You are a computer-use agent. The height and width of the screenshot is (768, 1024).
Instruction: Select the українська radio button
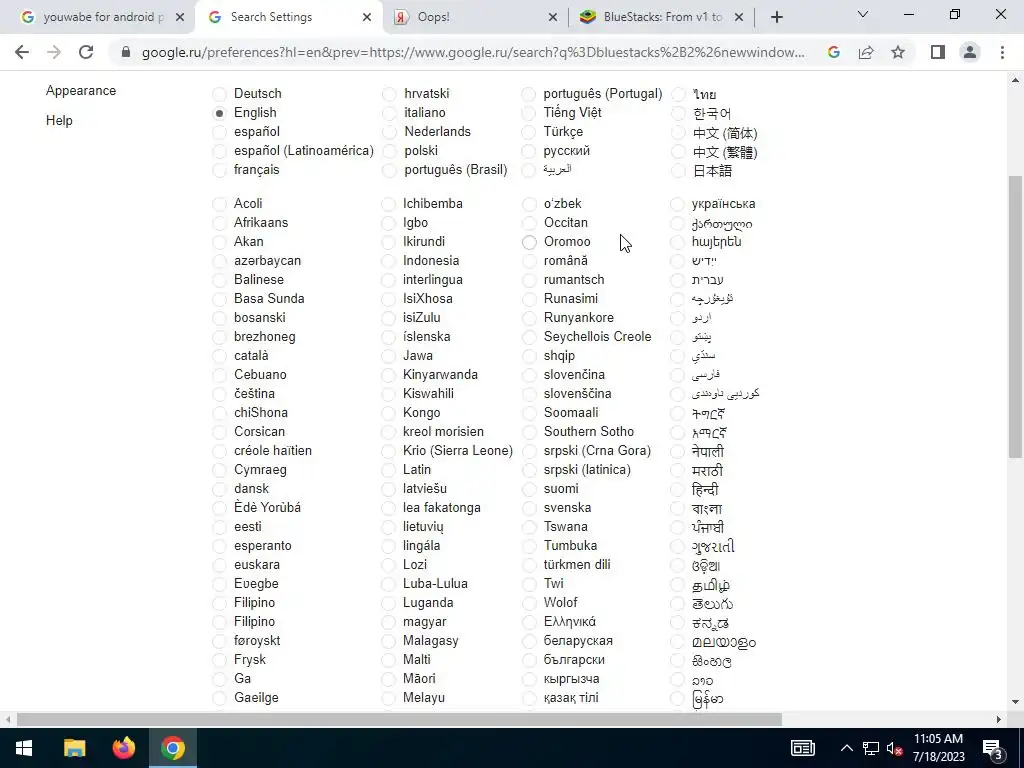click(x=678, y=204)
